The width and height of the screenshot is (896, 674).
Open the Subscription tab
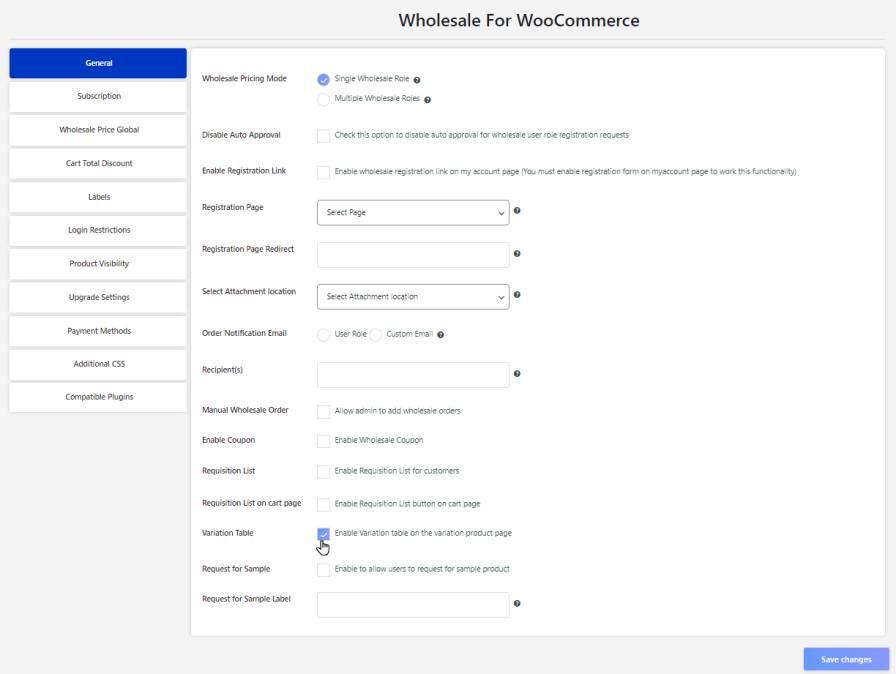click(x=98, y=96)
